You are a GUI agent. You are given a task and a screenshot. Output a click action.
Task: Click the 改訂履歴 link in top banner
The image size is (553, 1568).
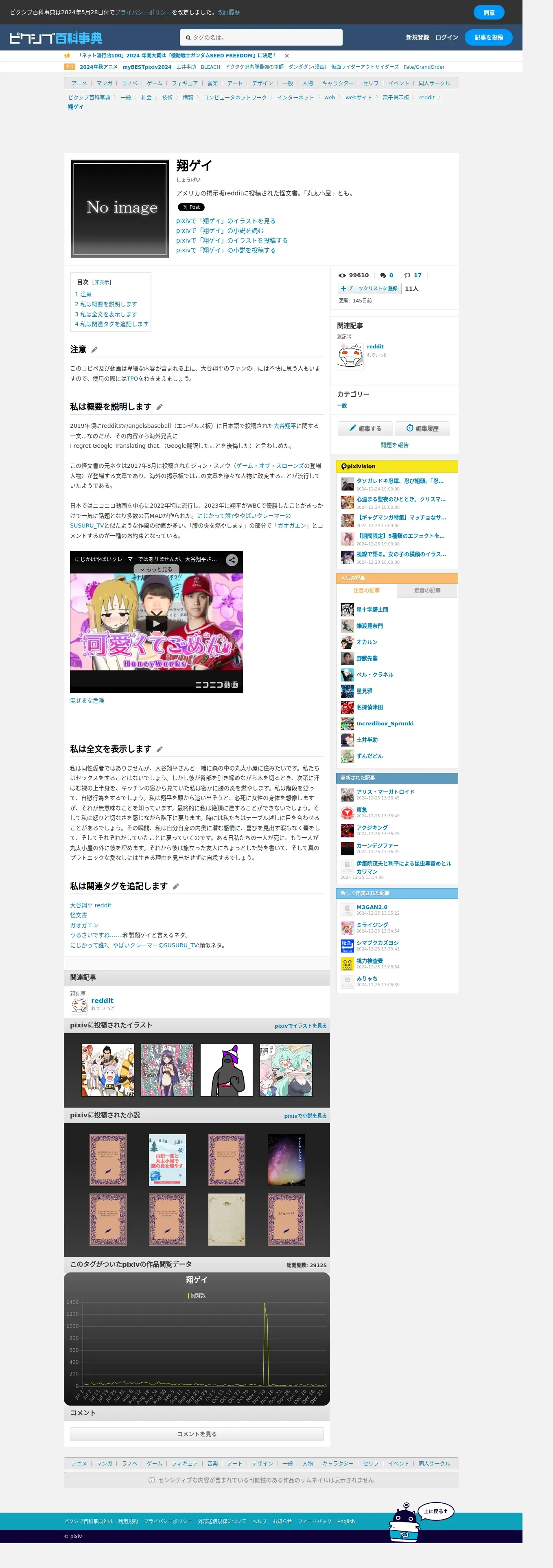point(228,12)
